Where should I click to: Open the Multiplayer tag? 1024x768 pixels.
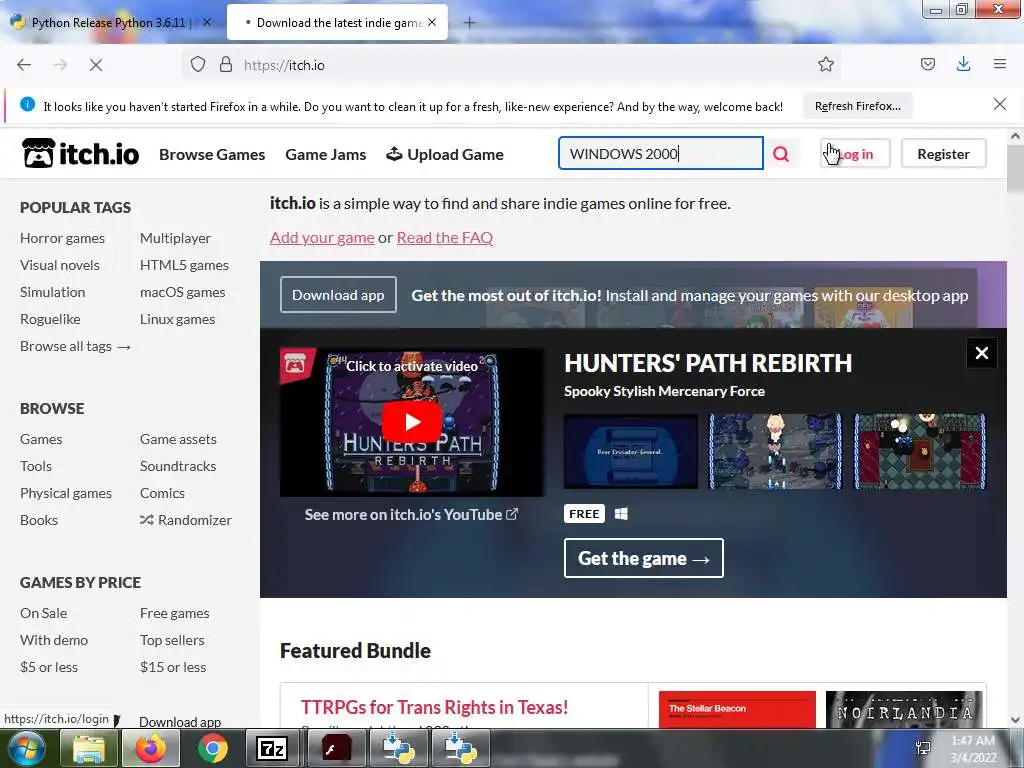pos(175,238)
